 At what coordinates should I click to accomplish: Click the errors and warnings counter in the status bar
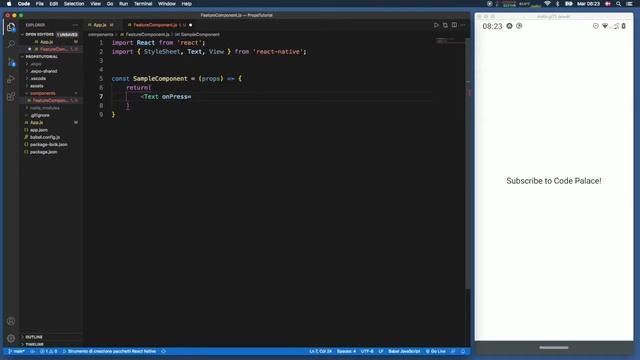coord(49,351)
